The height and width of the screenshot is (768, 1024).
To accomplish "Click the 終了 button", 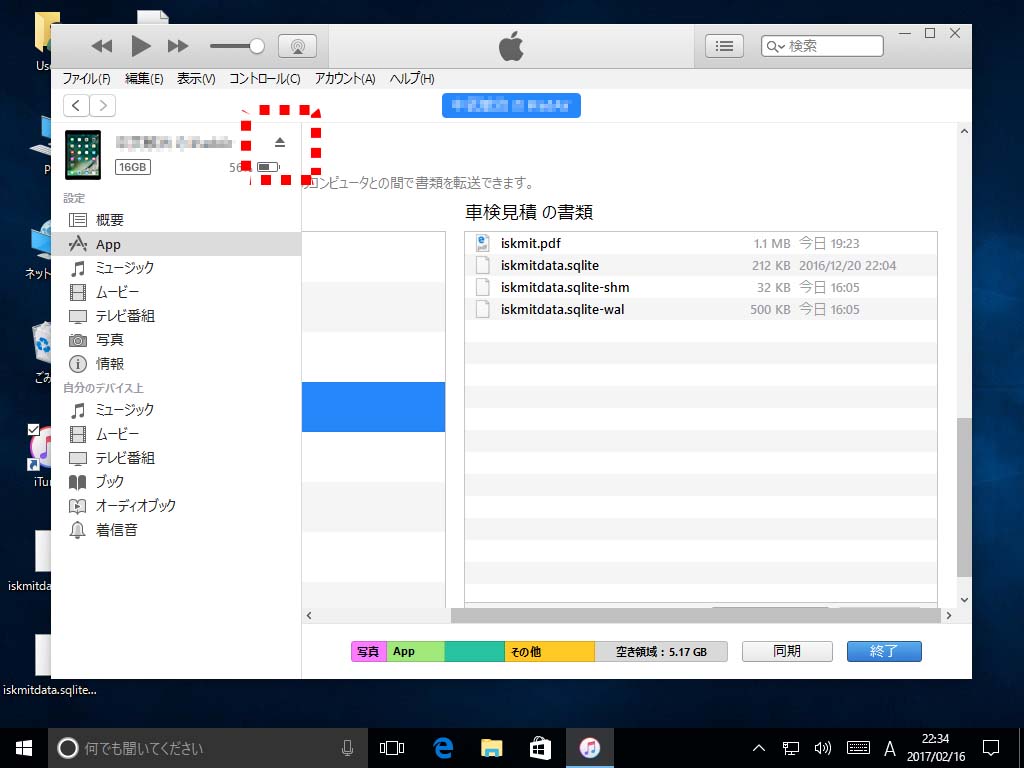I will (x=884, y=651).
